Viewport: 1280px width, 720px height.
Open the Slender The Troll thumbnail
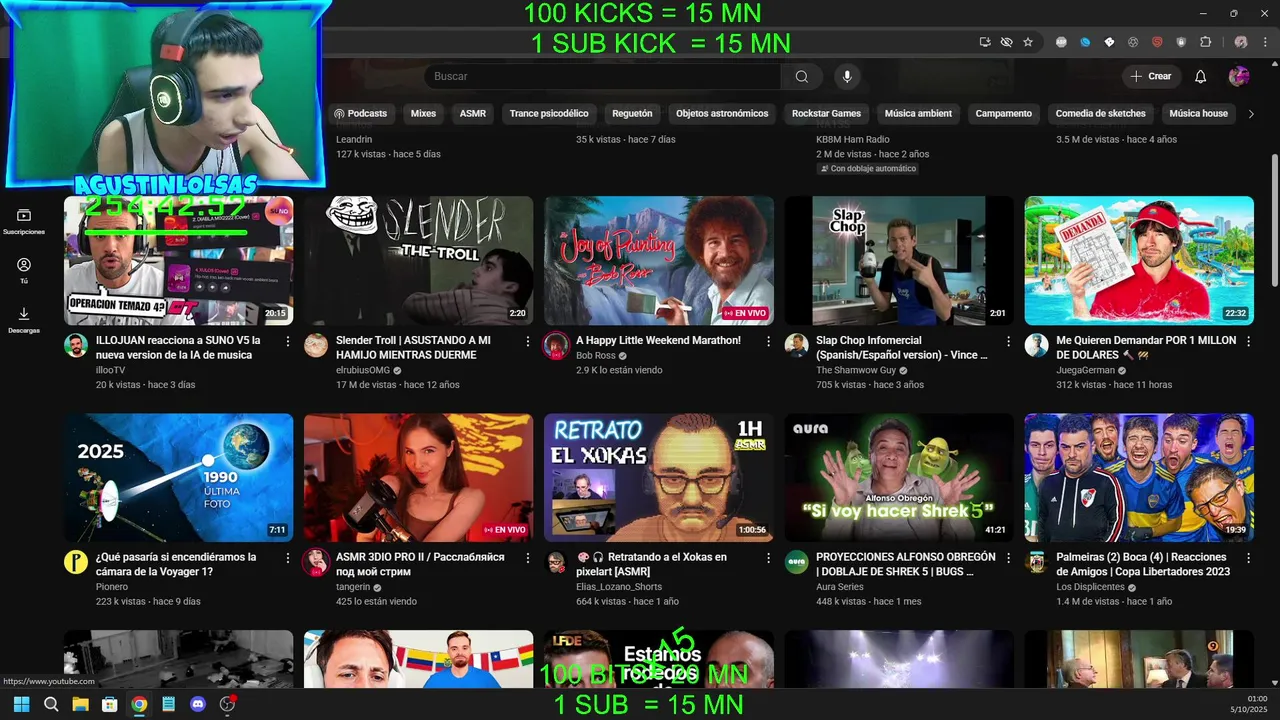pos(419,260)
